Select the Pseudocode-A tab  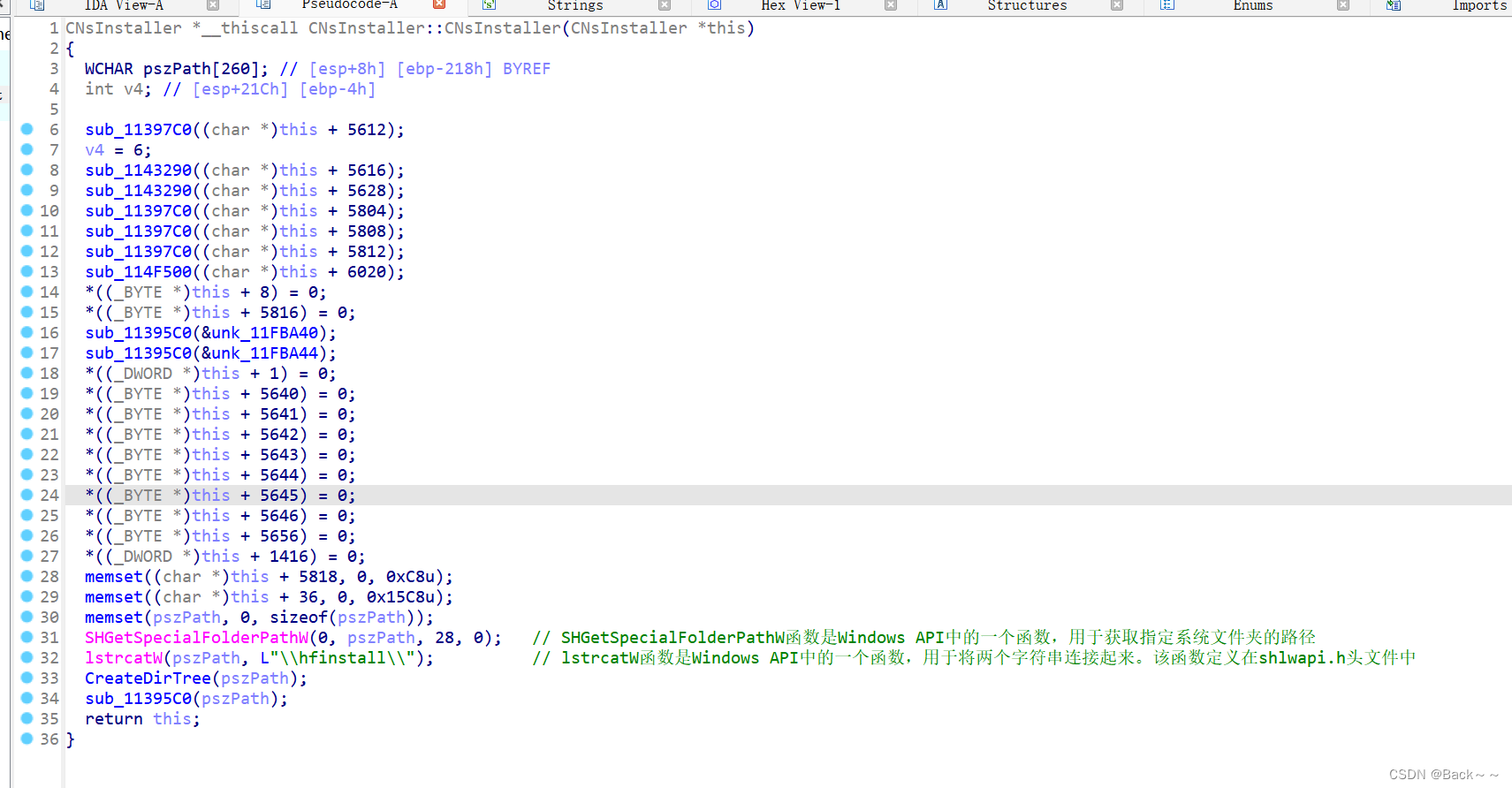(350, 5)
